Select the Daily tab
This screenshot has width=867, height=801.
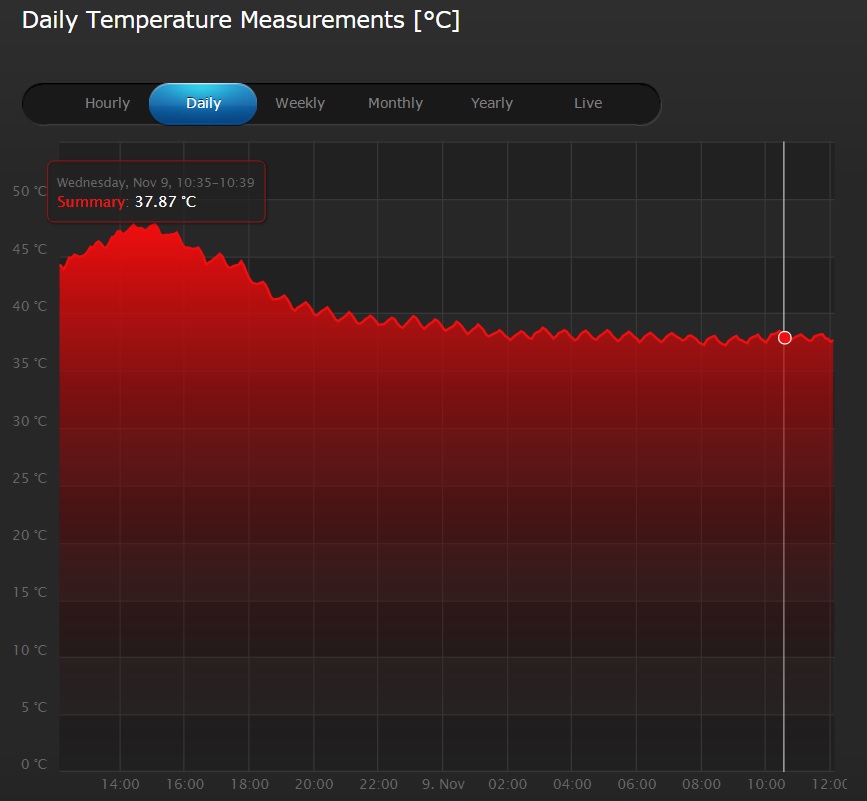pos(203,103)
